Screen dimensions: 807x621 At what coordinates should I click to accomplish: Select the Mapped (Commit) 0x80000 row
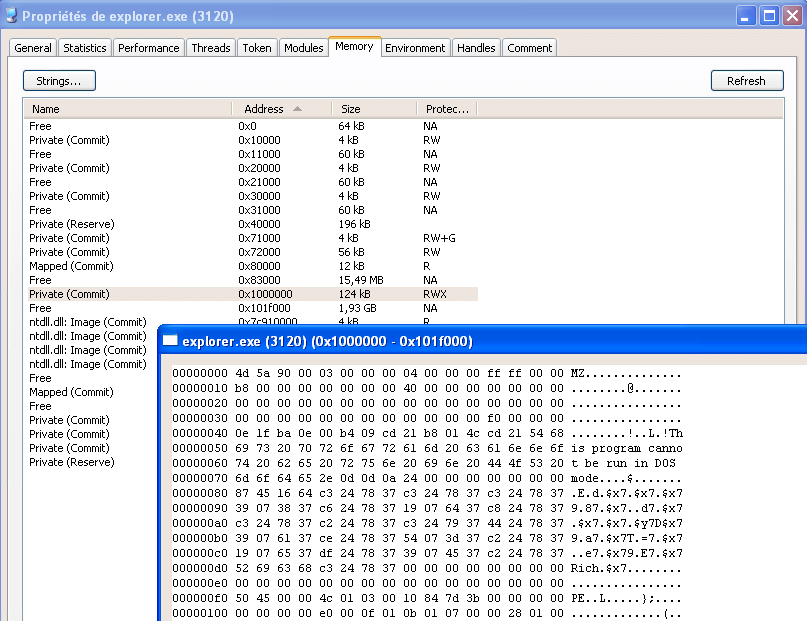[x=250, y=266]
